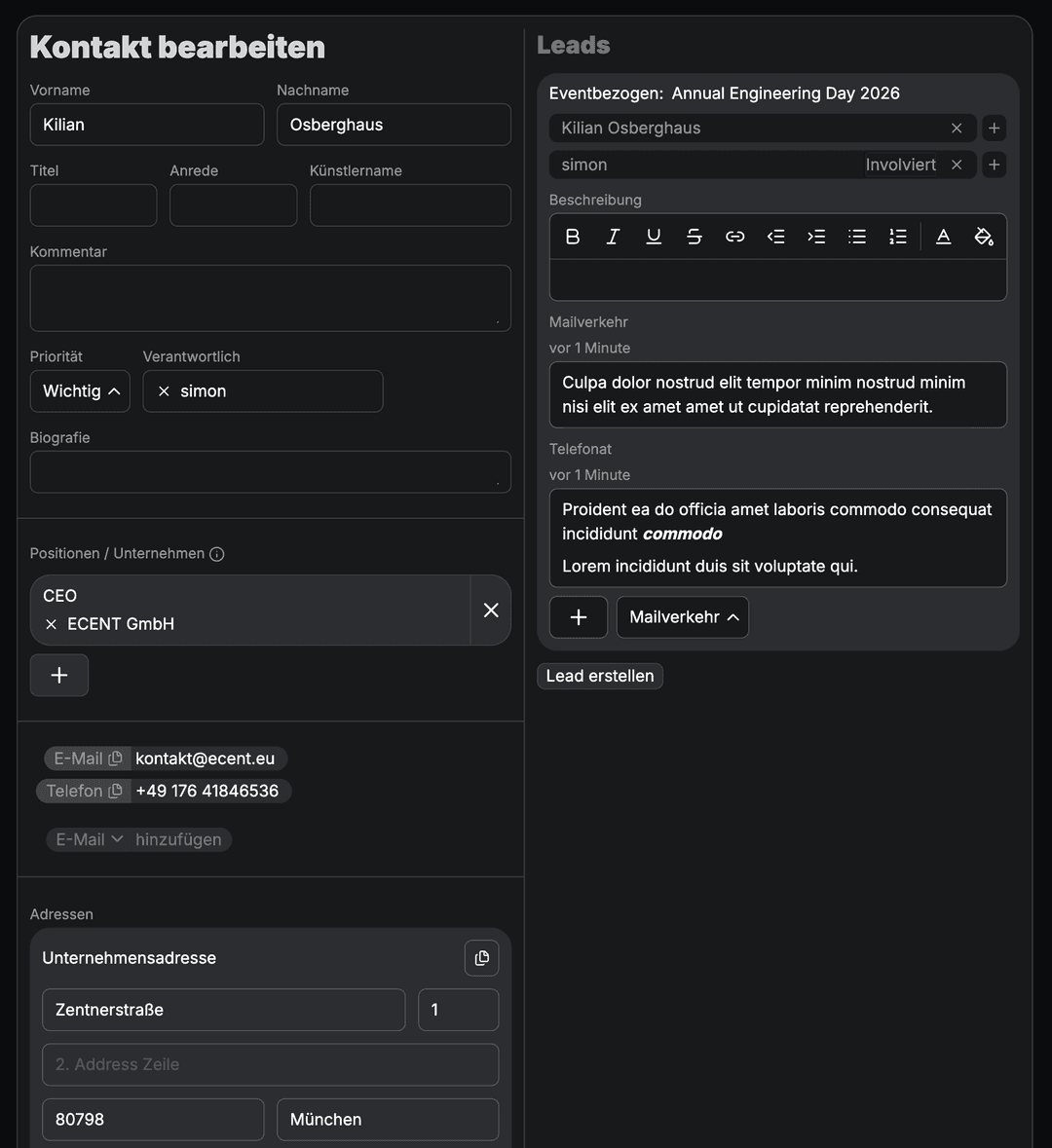Copy the E-Mail address kontakt@ecent.eu
The image size is (1052, 1148).
pyautogui.click(x=116, y=759)
